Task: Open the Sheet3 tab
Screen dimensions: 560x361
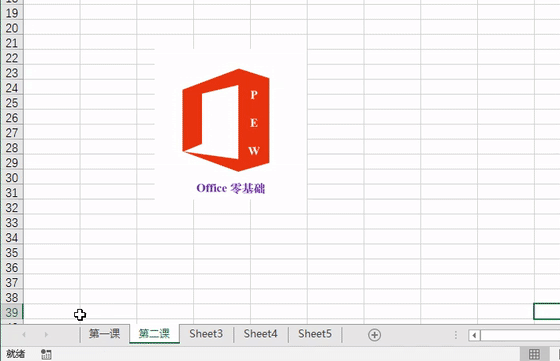Action: pyautogui.click(x=206, y=334)
